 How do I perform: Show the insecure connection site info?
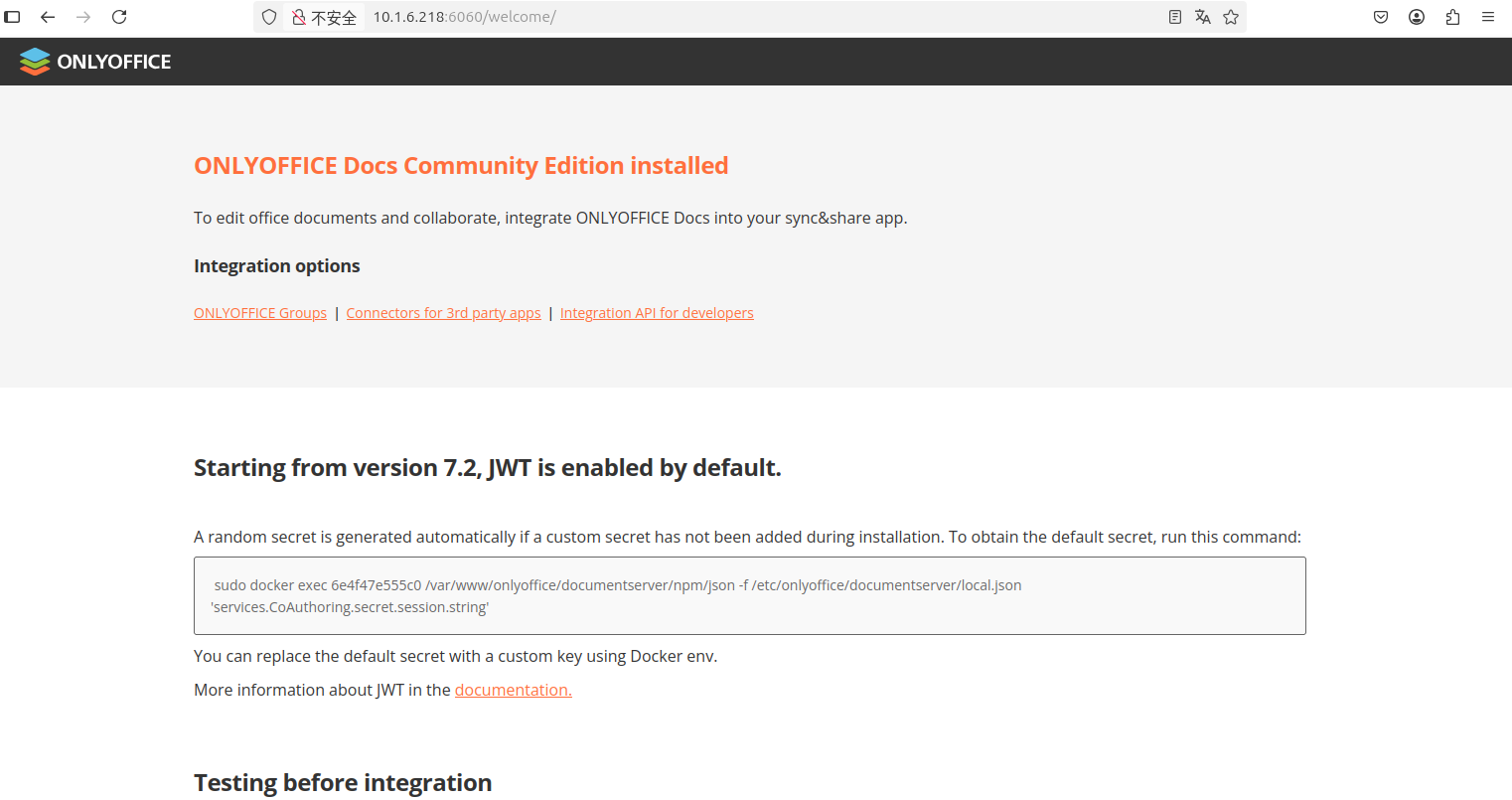pos(324,17)
